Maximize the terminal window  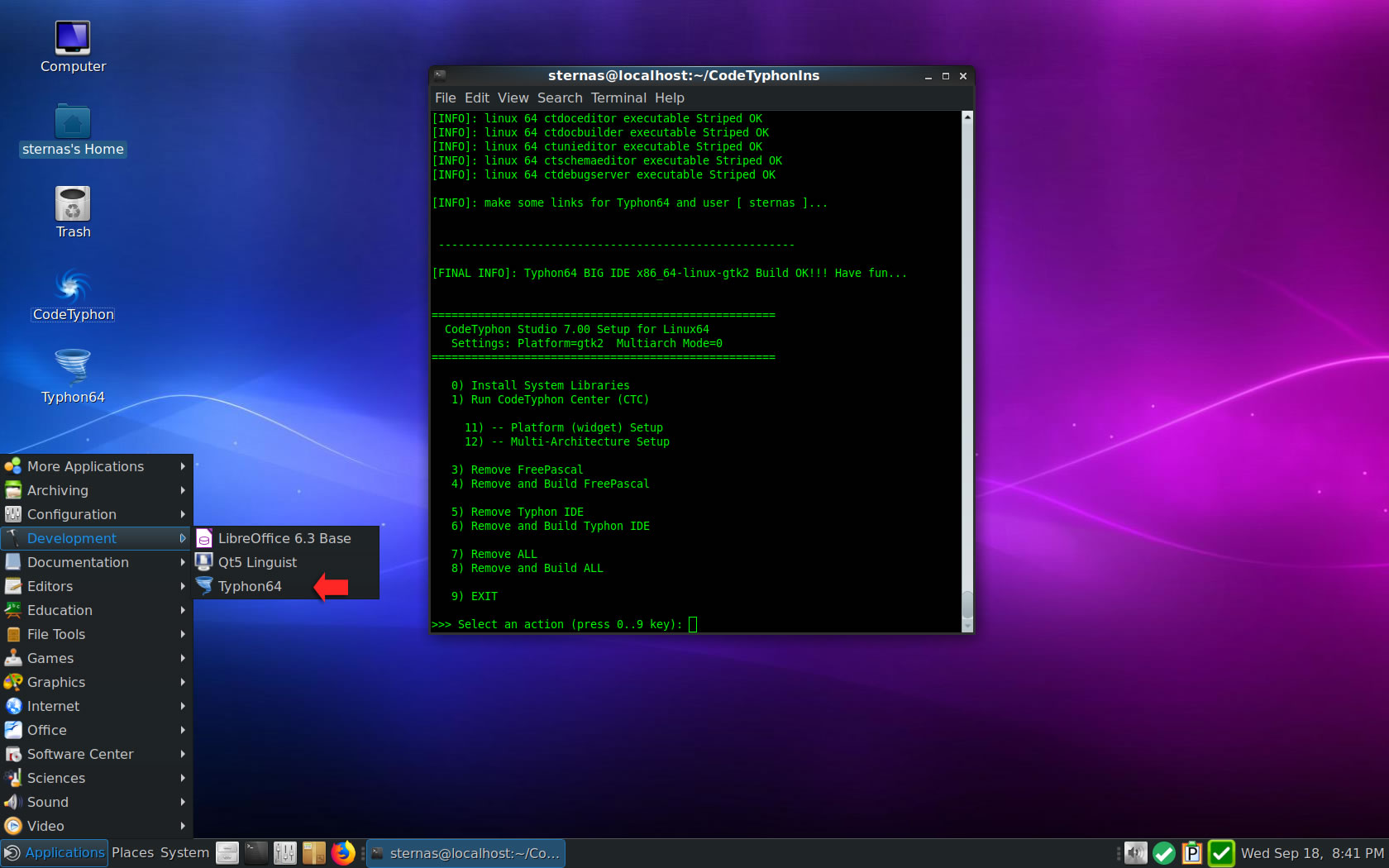(x=946, y=76)
